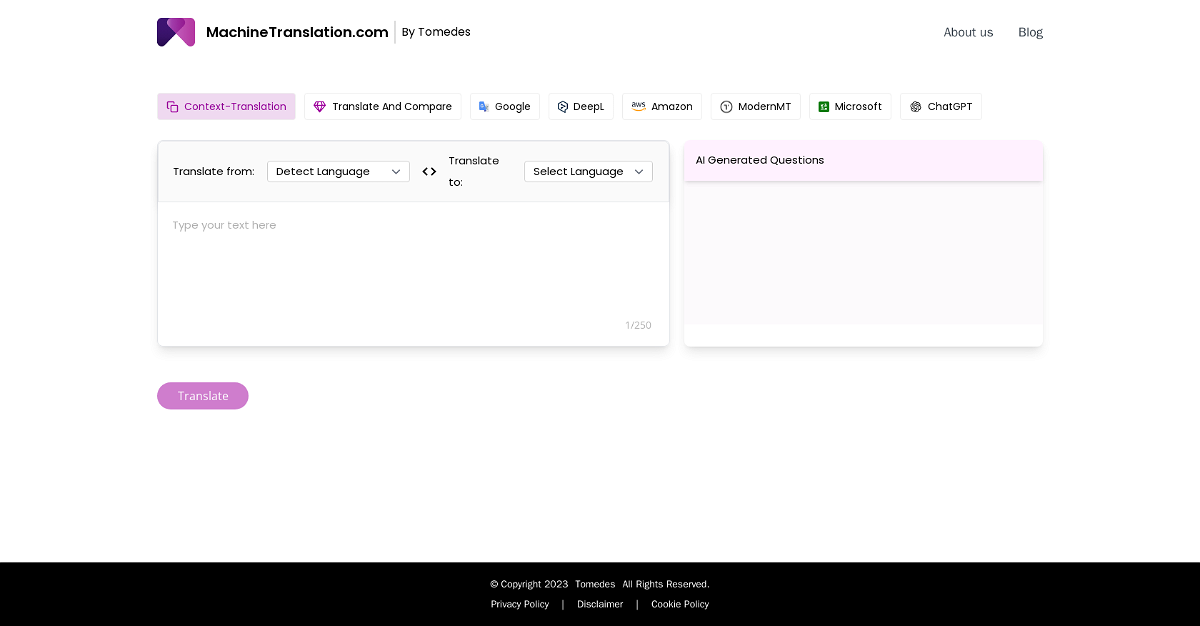Image resolution: width=1200 pixels, height=626 pixels.
Task: Expand the Select Language dropdown
Action: [x=588, y=172]
